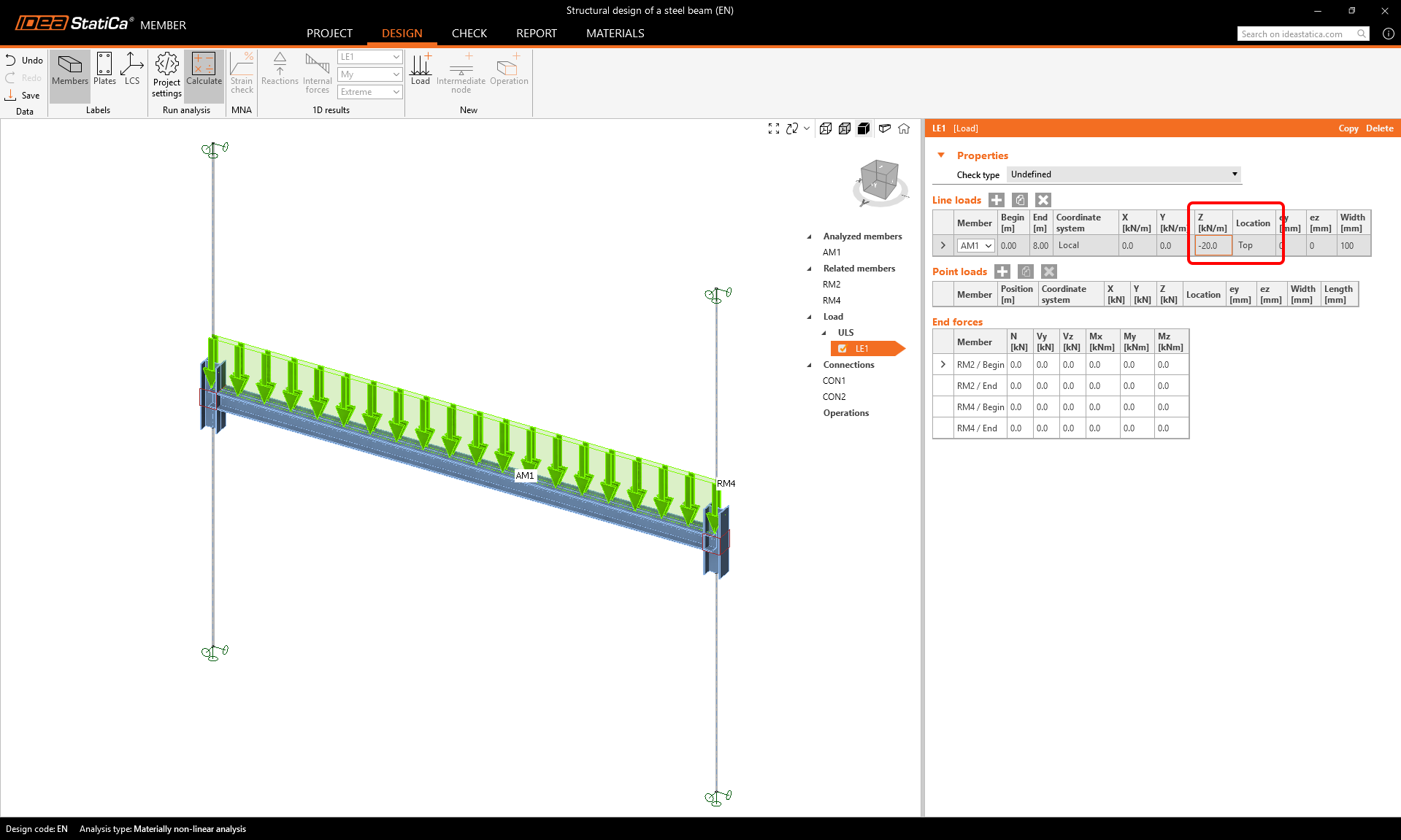Switch to the CHECK tab
1401x840 pixels.
coord(469,34)
